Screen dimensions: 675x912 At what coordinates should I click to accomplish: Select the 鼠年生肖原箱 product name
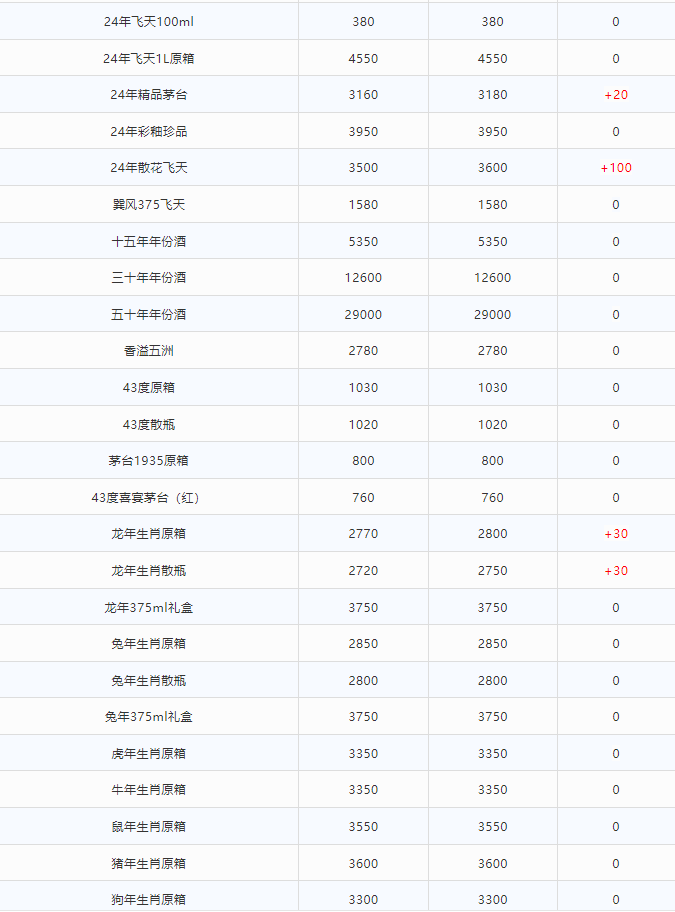pos(149,826)
